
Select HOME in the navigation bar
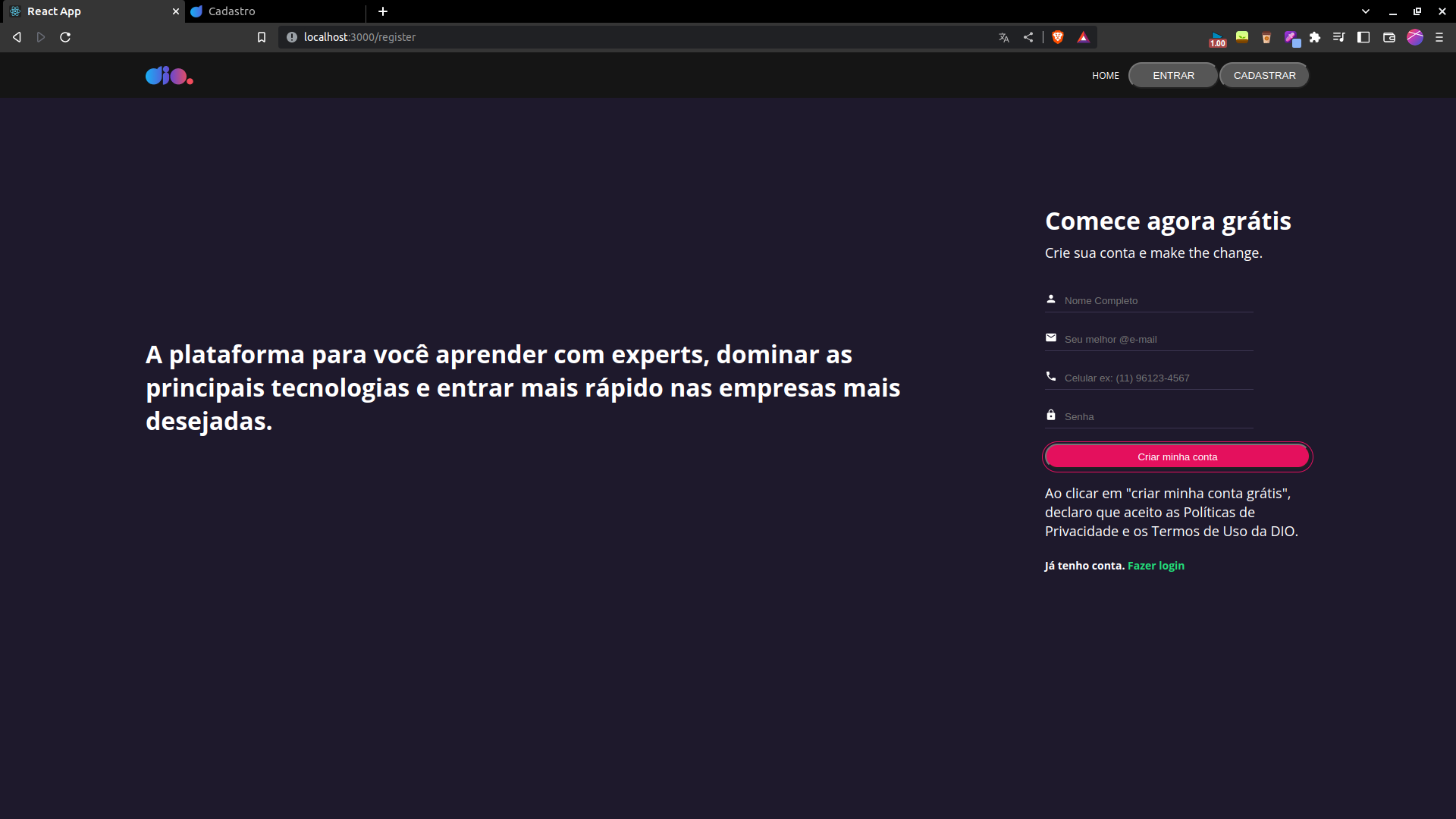(x=1105, y=75)
